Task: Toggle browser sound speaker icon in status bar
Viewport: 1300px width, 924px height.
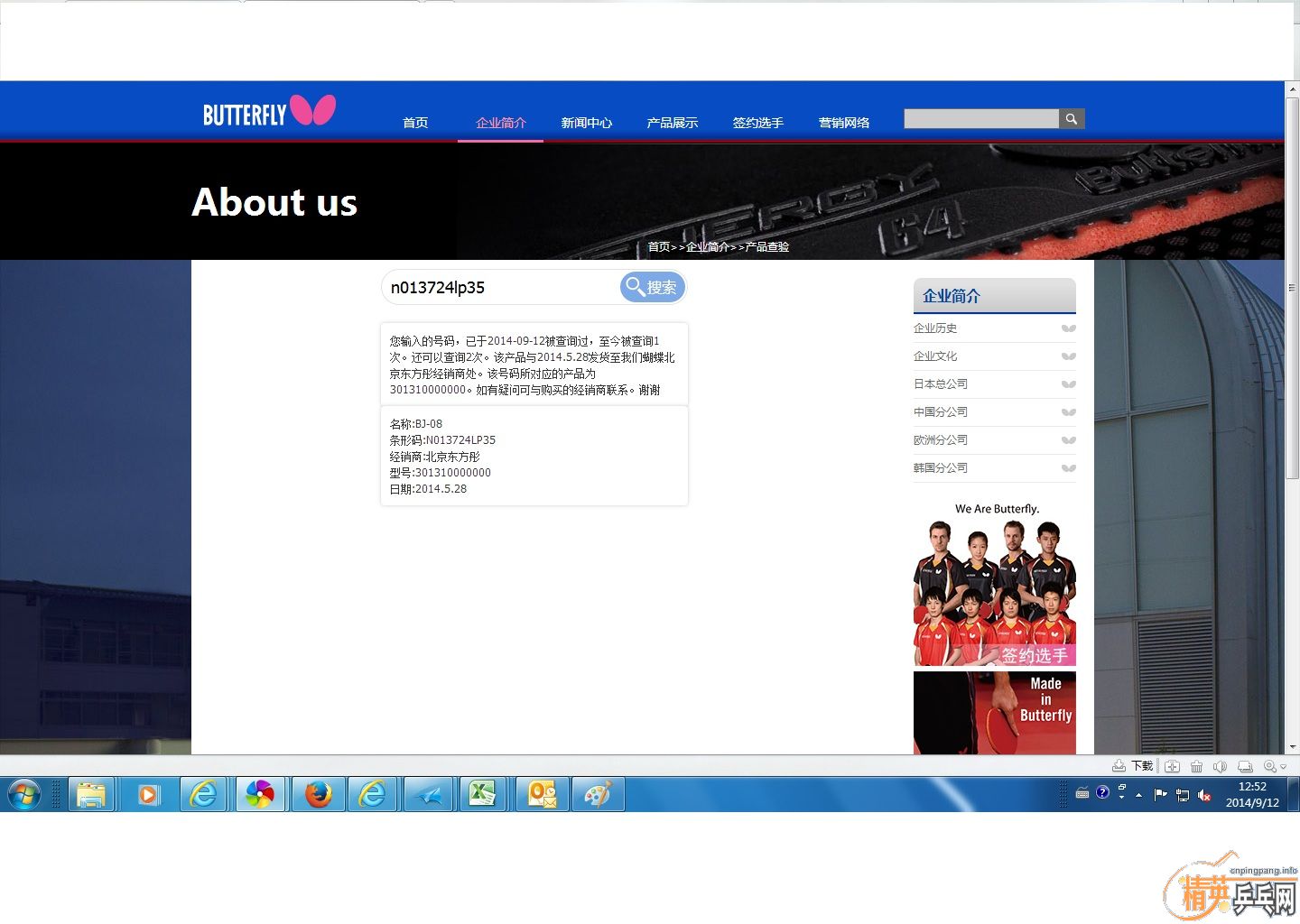Action: (x=1220, y=766)
